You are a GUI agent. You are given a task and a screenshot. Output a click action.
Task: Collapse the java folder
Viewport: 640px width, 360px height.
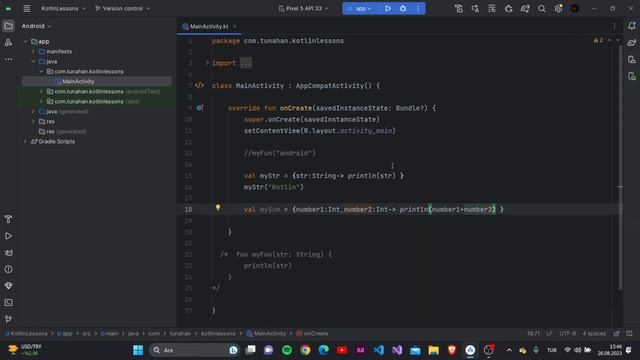[x=33, y=62]
